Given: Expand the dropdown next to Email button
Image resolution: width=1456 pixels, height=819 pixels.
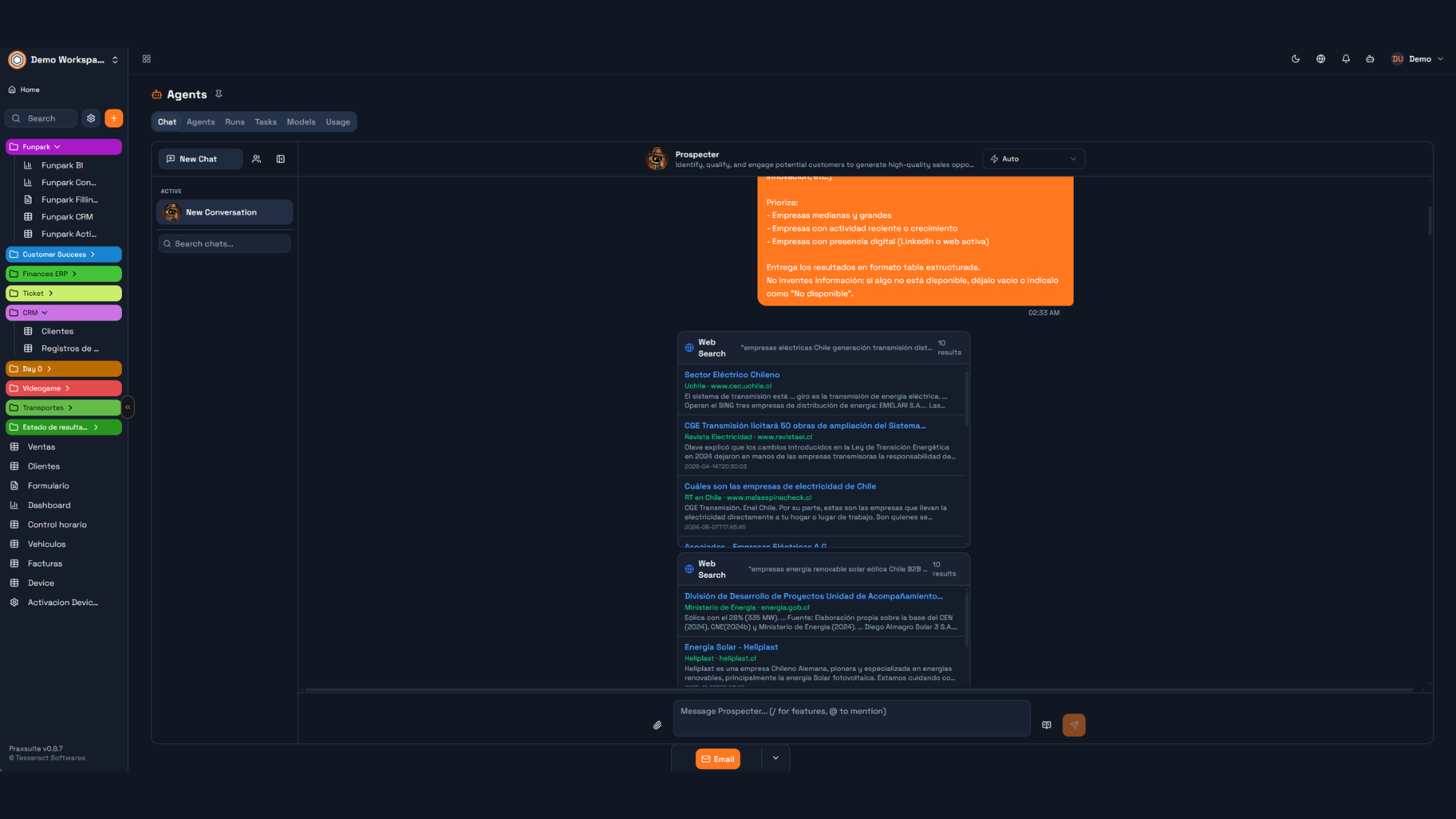Looking at the screenshot, I should (775, 758).
